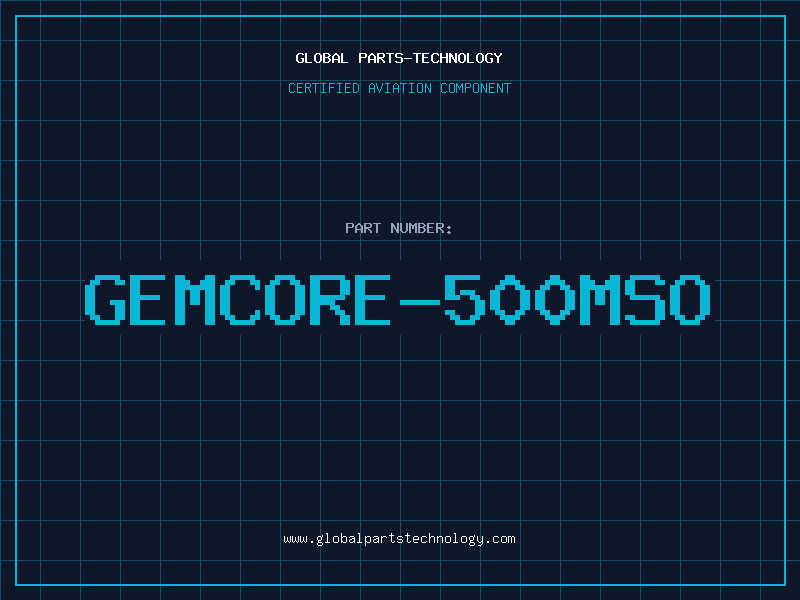Click the word PARTS in the heading
The height and width of the screenshot is (600, 800).
point(382,58)
